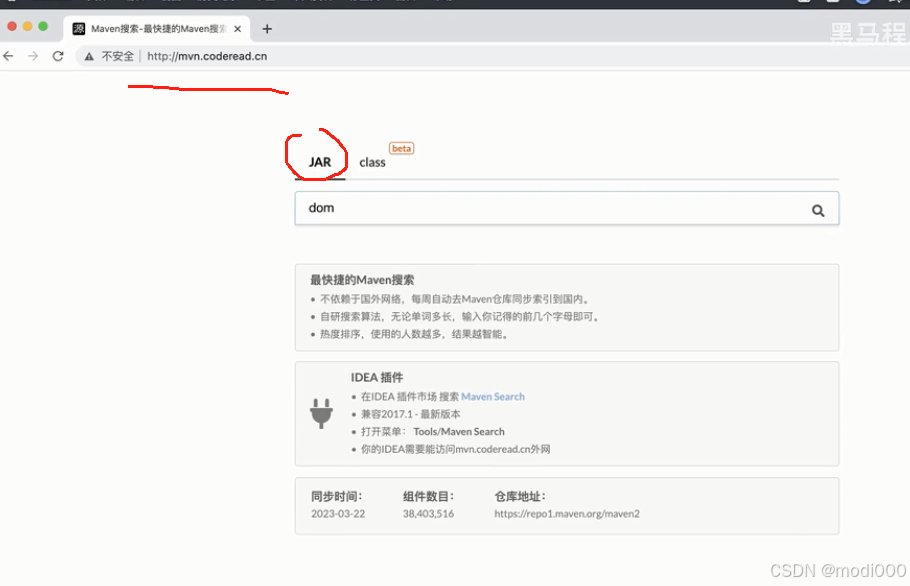Click the IDEA 插件 heading
Screen dimensions: 910x586
(377, 378)
